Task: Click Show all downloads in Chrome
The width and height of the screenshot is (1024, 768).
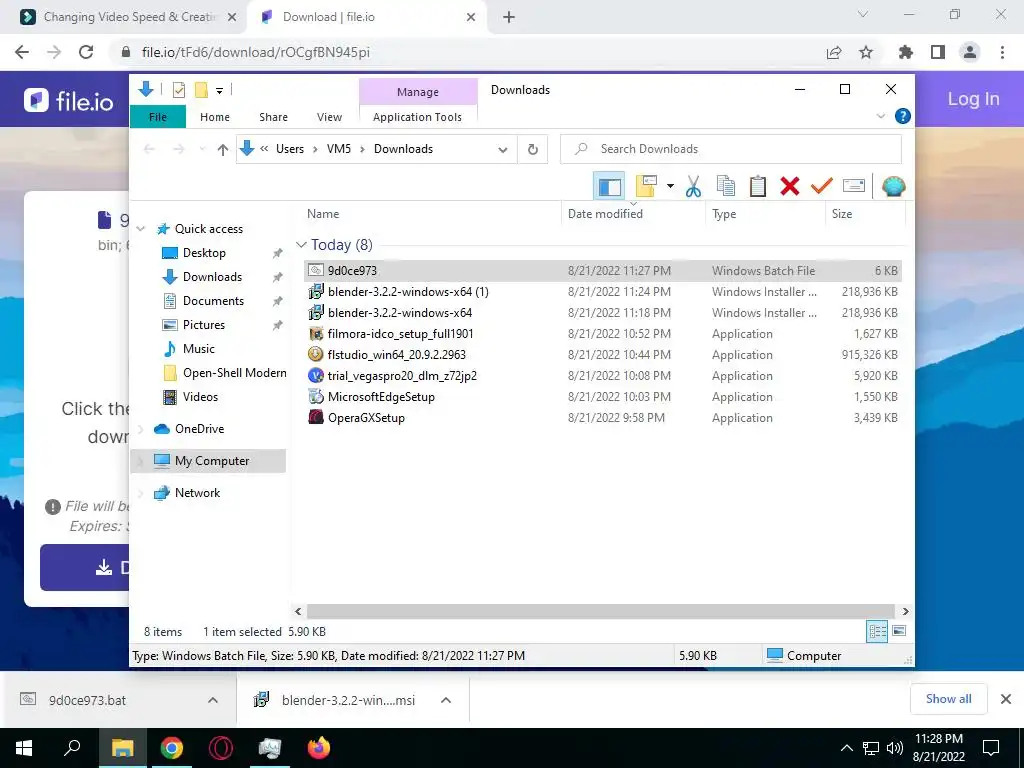Action: (948, 699)
